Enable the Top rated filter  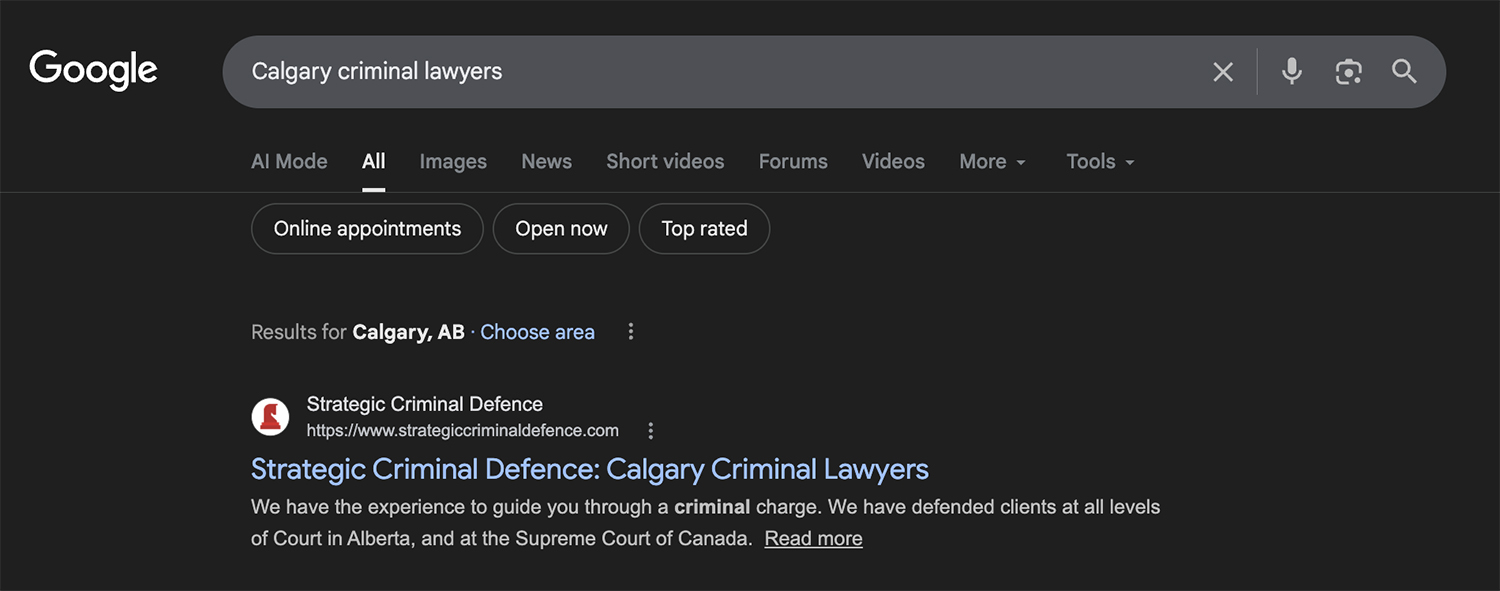coord(704,228)
